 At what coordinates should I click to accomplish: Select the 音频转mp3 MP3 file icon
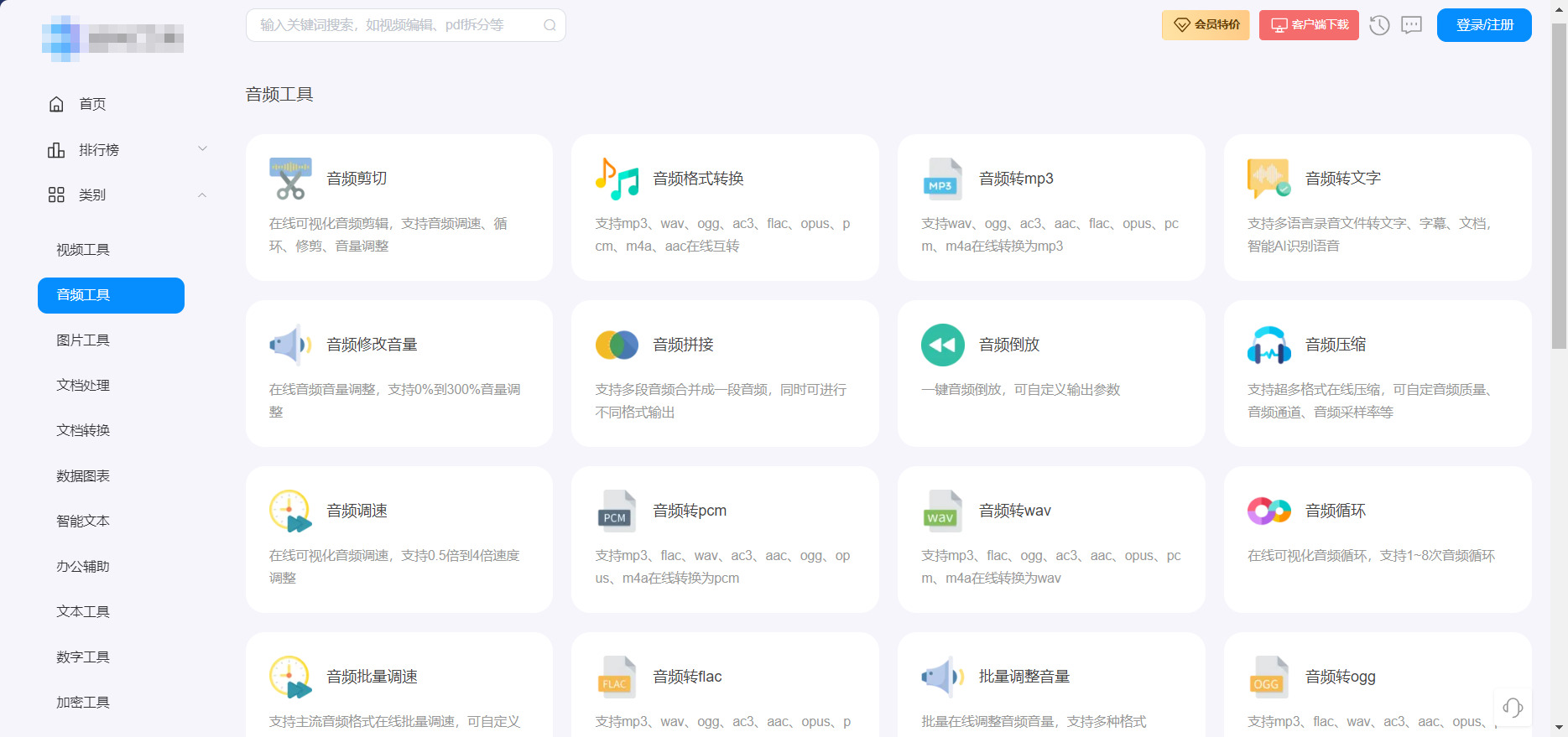coord(943,179)
